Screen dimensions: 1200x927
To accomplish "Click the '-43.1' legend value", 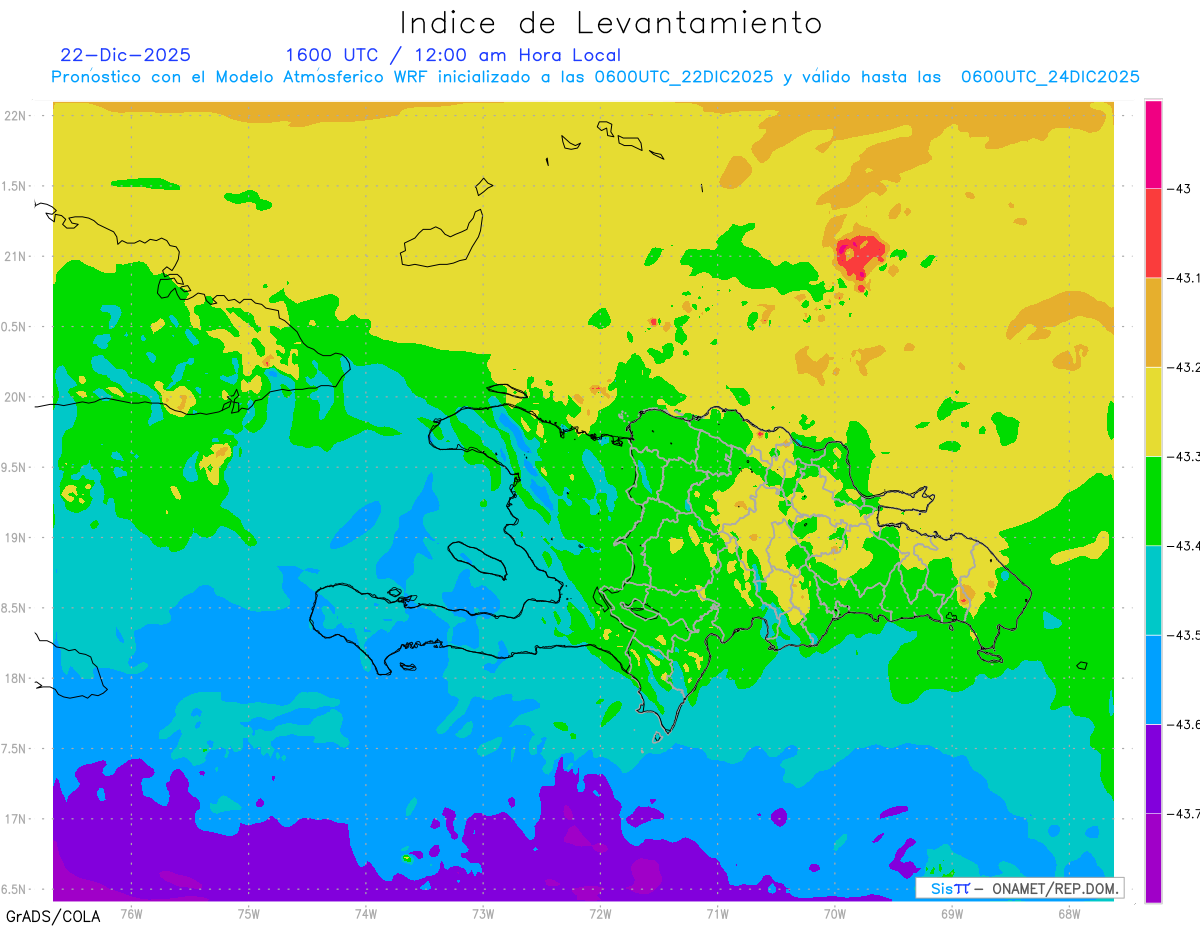I will (1184, 278).
